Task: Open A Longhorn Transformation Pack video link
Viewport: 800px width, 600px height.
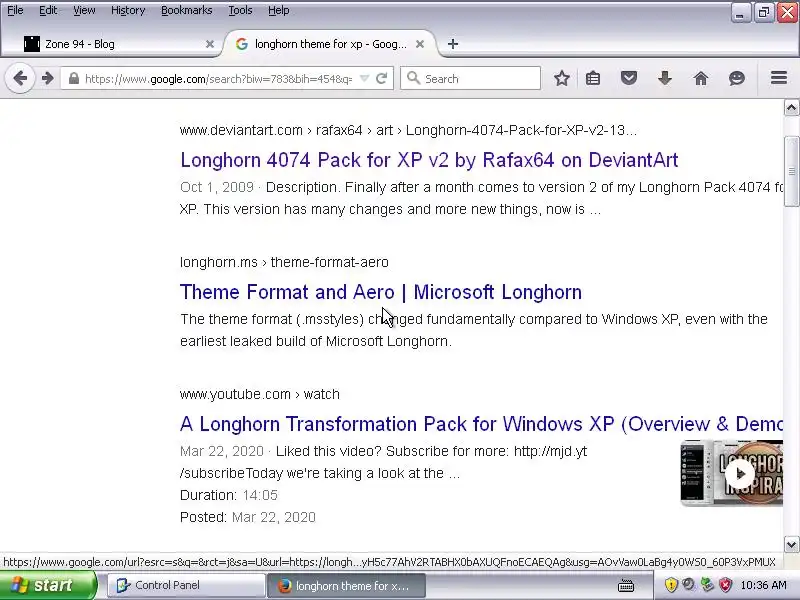Action: click(481, 424)
